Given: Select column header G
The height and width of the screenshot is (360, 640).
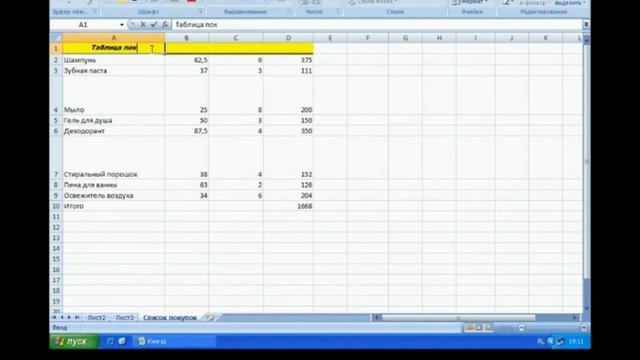Looking at the screenshot, I should click(405, 38).
